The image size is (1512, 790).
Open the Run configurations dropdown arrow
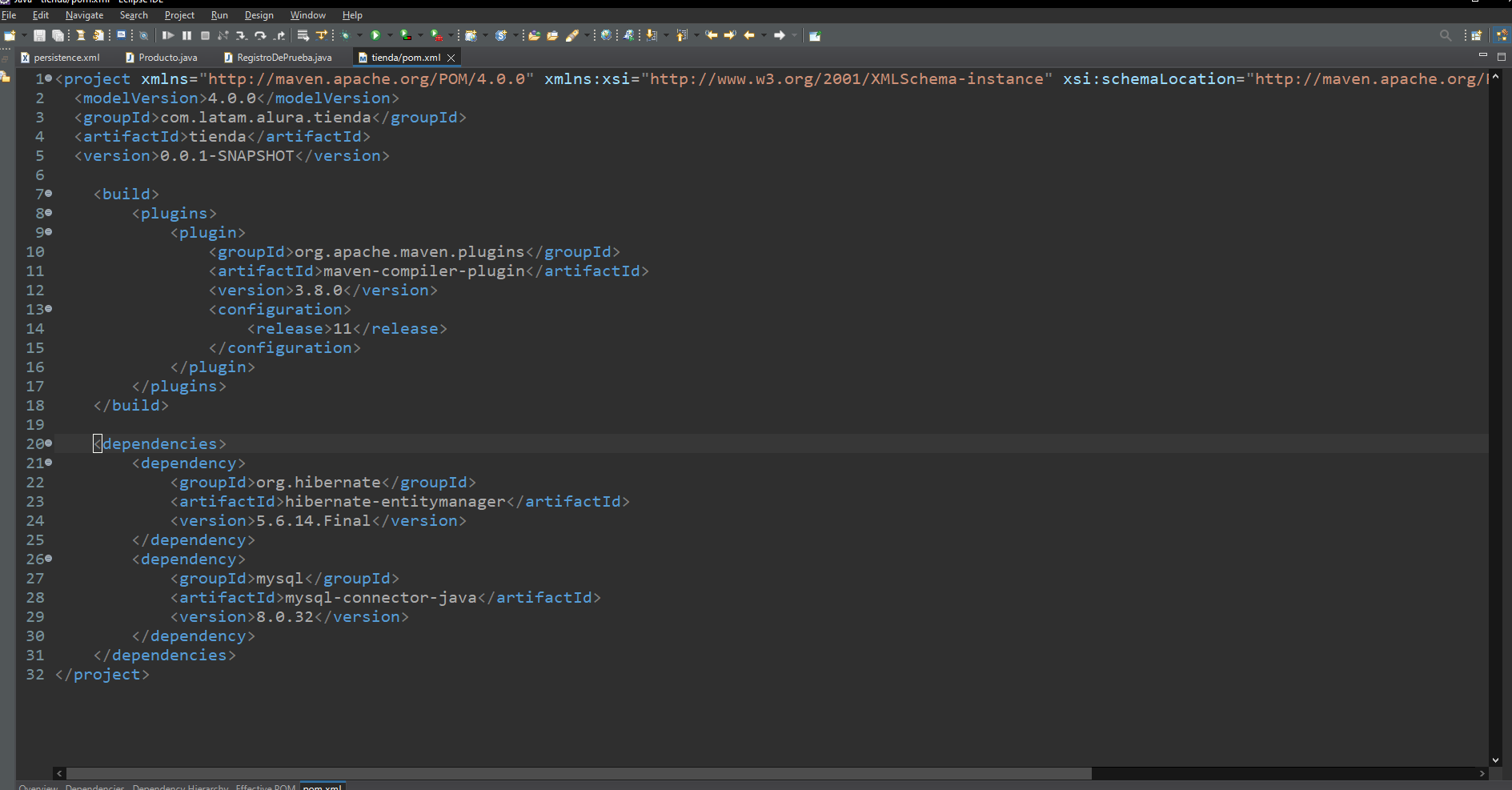click(390, 35)
